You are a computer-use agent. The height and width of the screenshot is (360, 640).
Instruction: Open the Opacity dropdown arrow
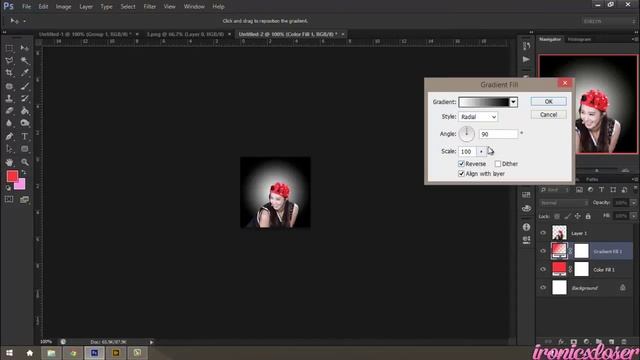[633, 202]
